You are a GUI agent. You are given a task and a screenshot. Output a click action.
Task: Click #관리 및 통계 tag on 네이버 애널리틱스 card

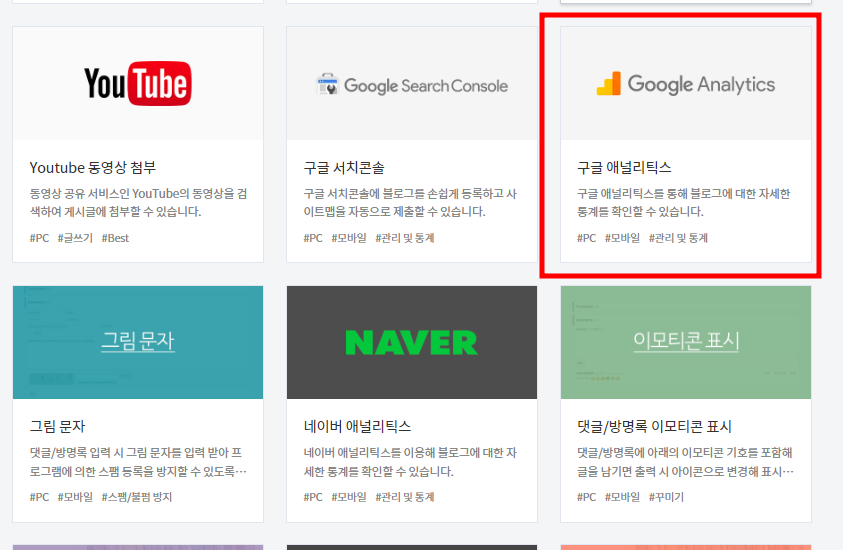pos(405,497)
